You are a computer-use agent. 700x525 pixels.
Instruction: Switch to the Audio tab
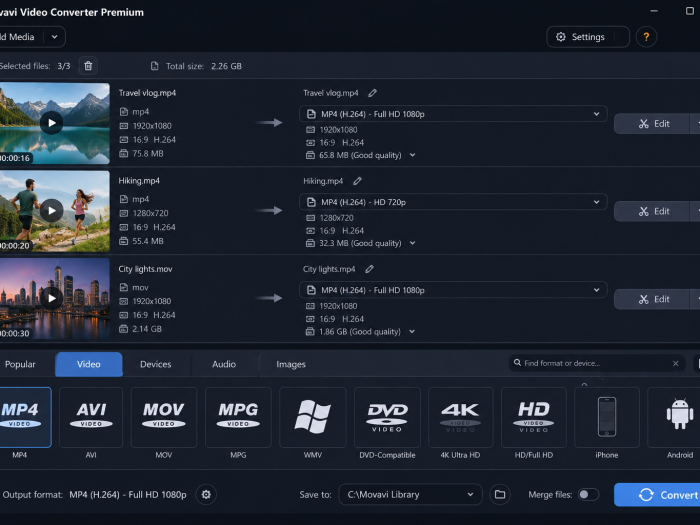point(224,364)
